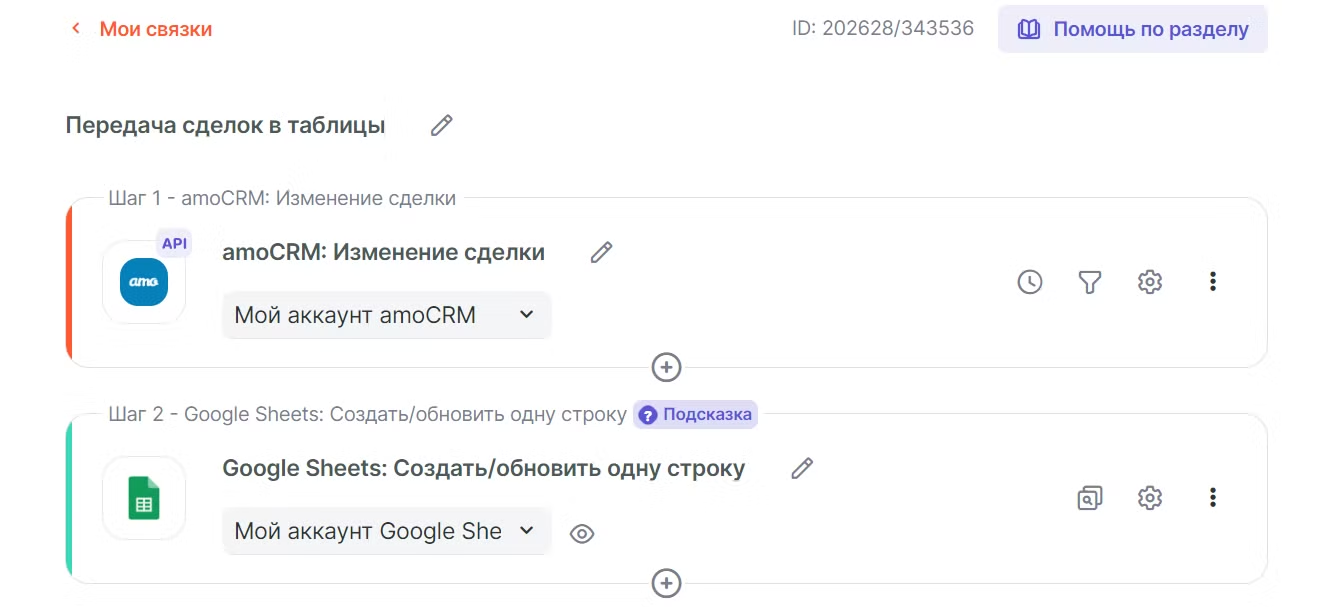1338x607 pixels.
Task: Open settings gear for Google Sheets step
Action: click(x=1150, y=498)
